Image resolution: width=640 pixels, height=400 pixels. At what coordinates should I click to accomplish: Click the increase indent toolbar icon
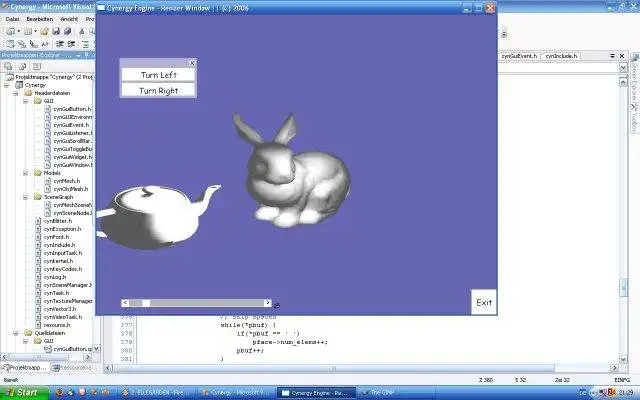point(71,44)
